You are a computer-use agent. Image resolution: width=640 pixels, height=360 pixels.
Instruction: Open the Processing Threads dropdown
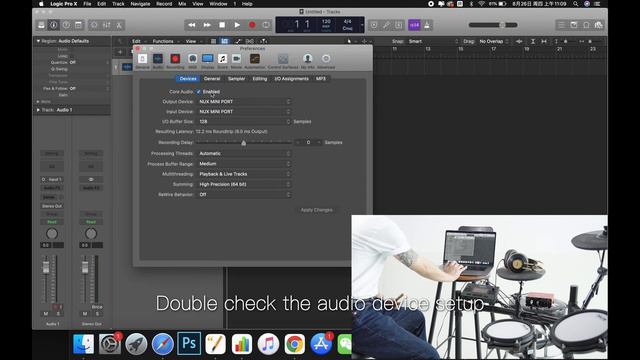click(244, 153)
